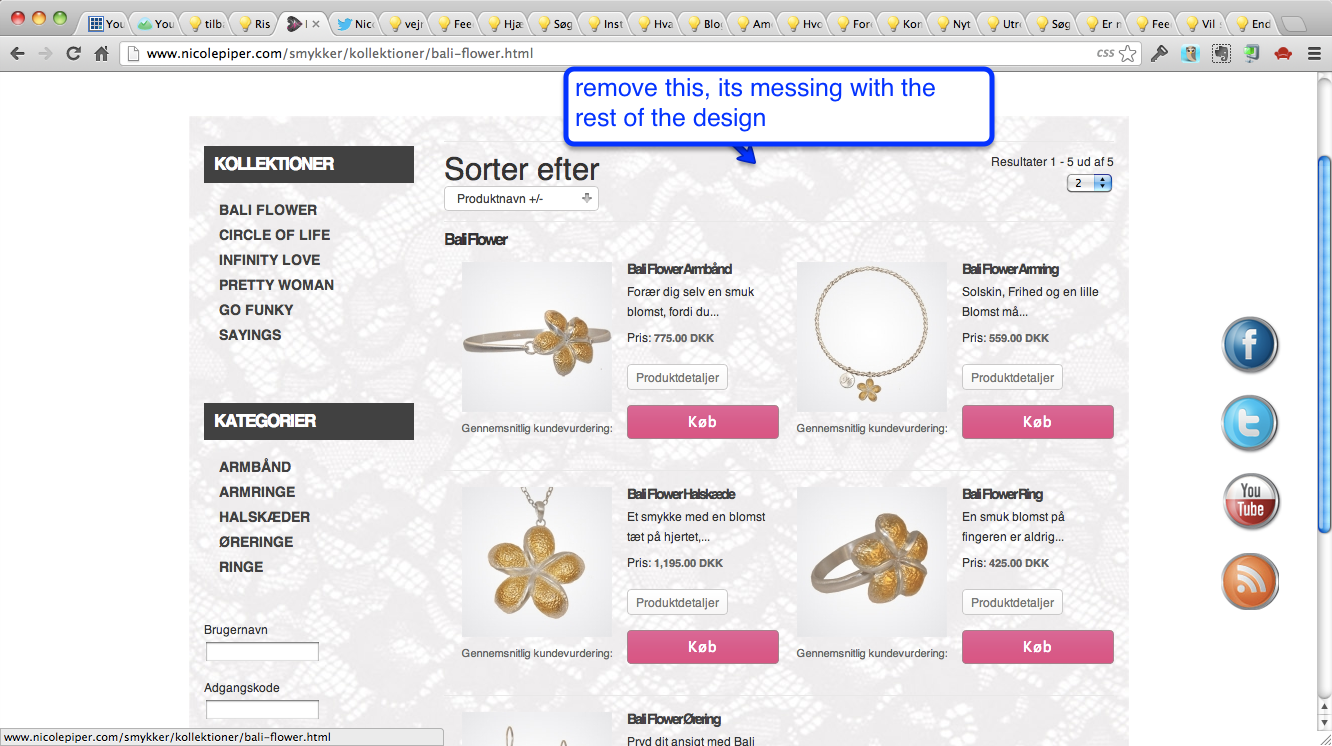
Task: Open the Bali Flower Halskæde product image
Action: pos(537,562)
